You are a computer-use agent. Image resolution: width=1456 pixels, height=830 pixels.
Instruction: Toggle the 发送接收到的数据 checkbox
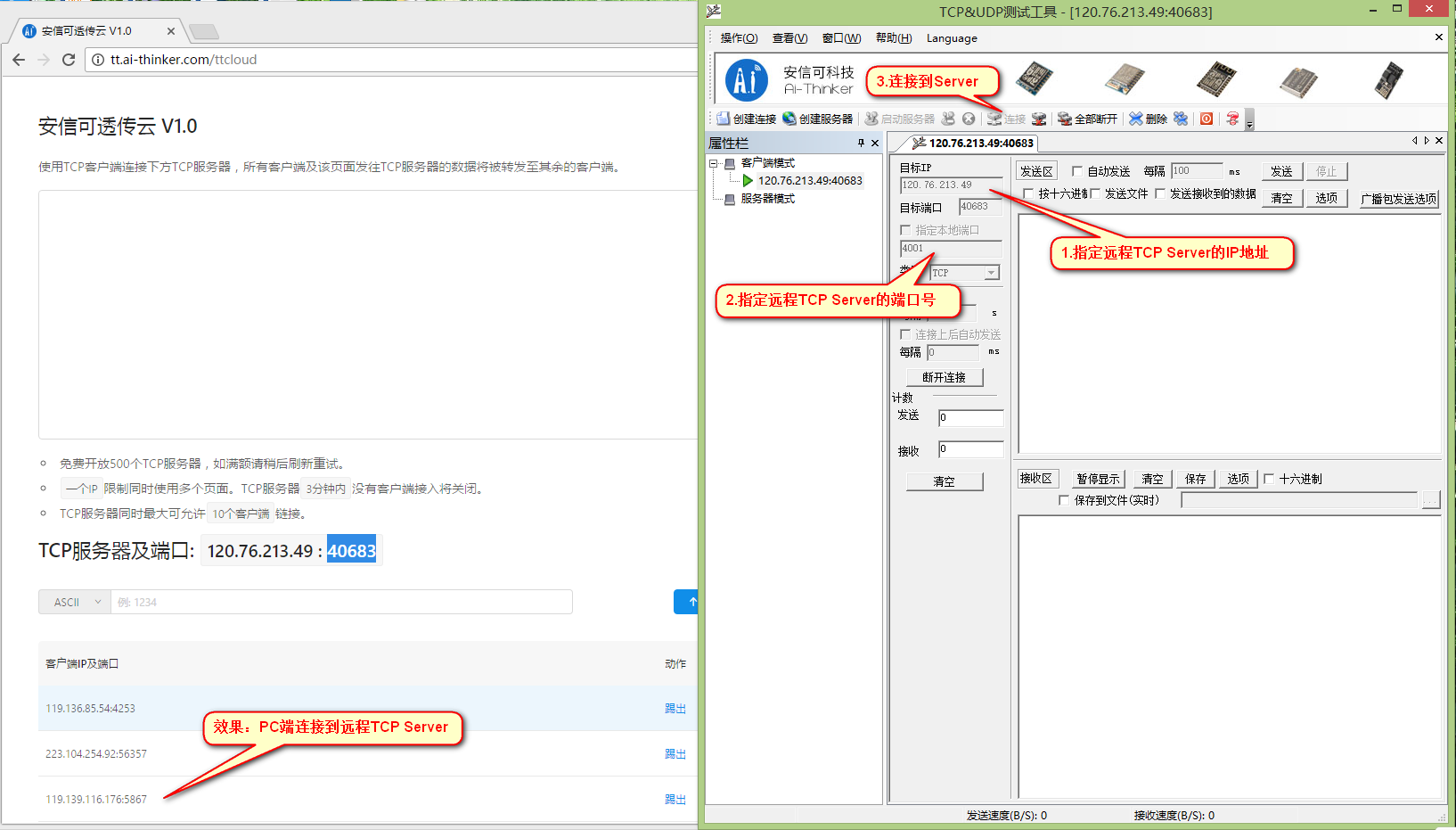[1160, 193]
